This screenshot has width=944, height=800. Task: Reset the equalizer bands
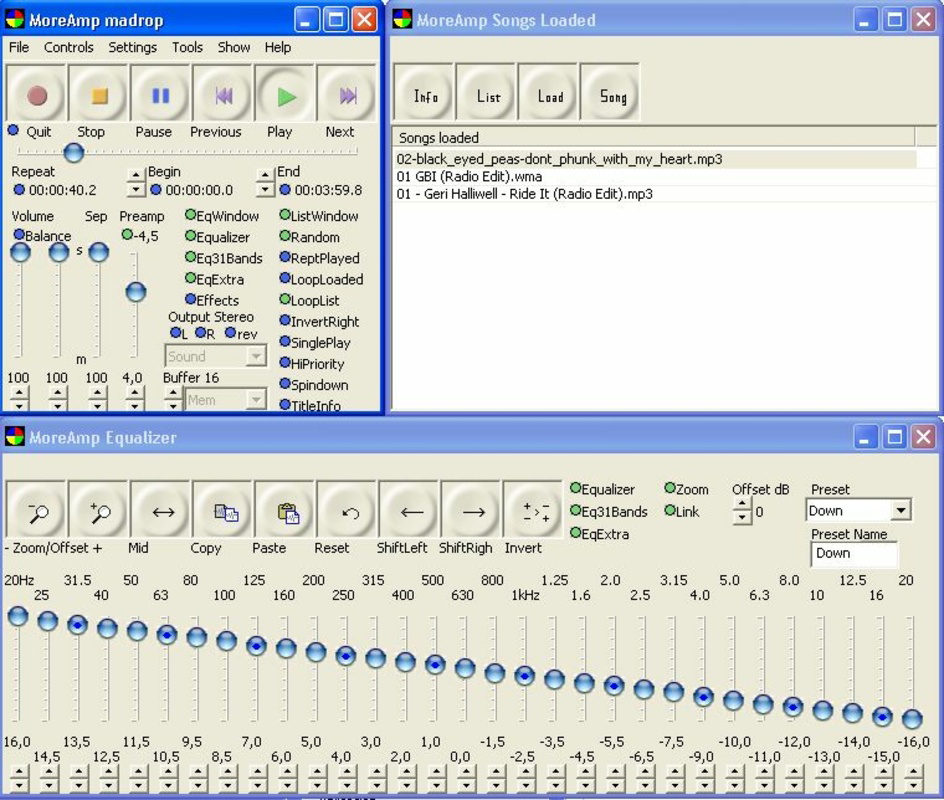pos(347,511)
